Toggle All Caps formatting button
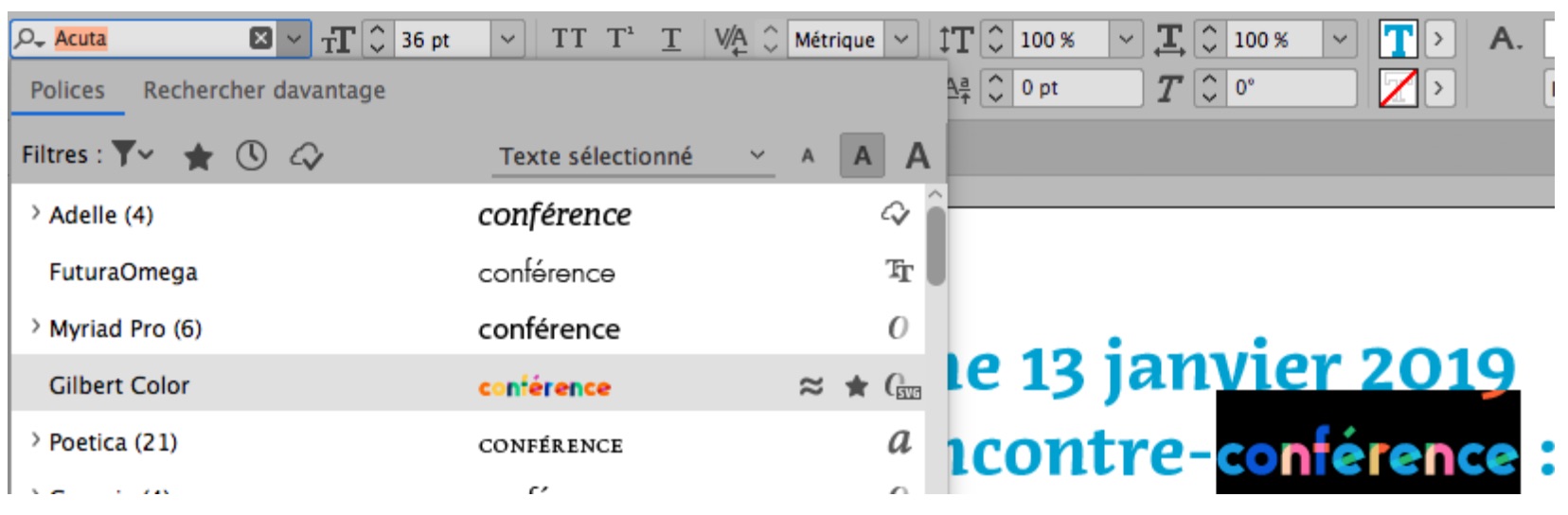1568x515 pixels. (568, 39)
